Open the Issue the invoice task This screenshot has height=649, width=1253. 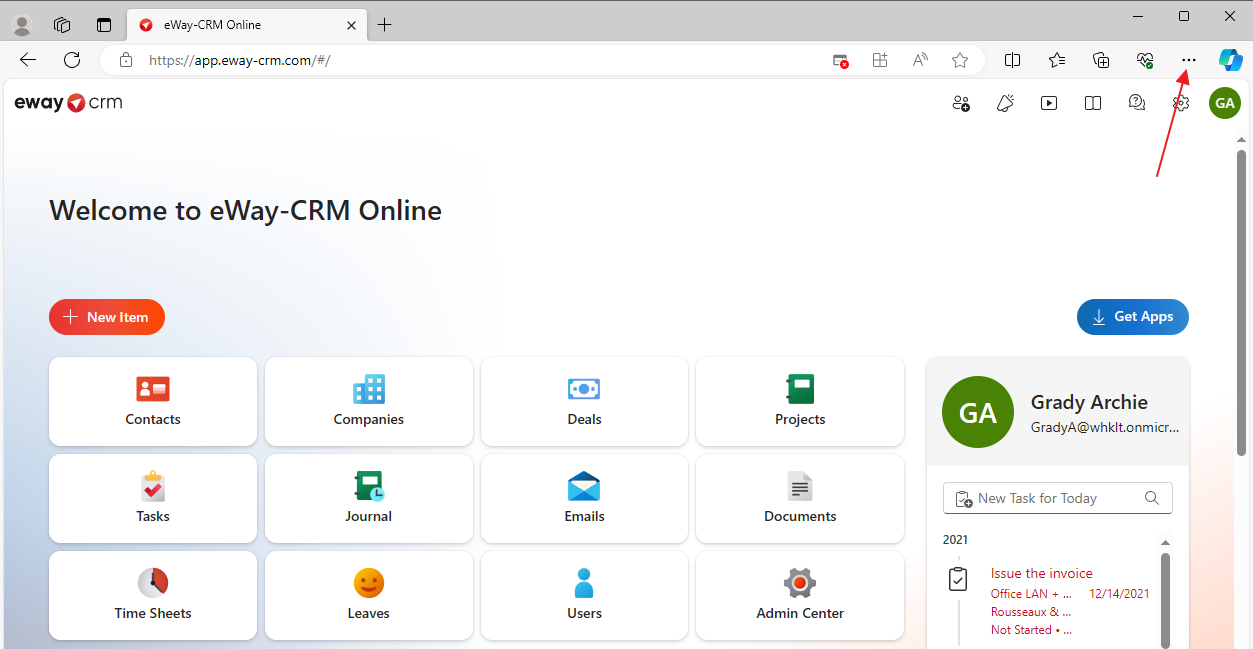1041,573
